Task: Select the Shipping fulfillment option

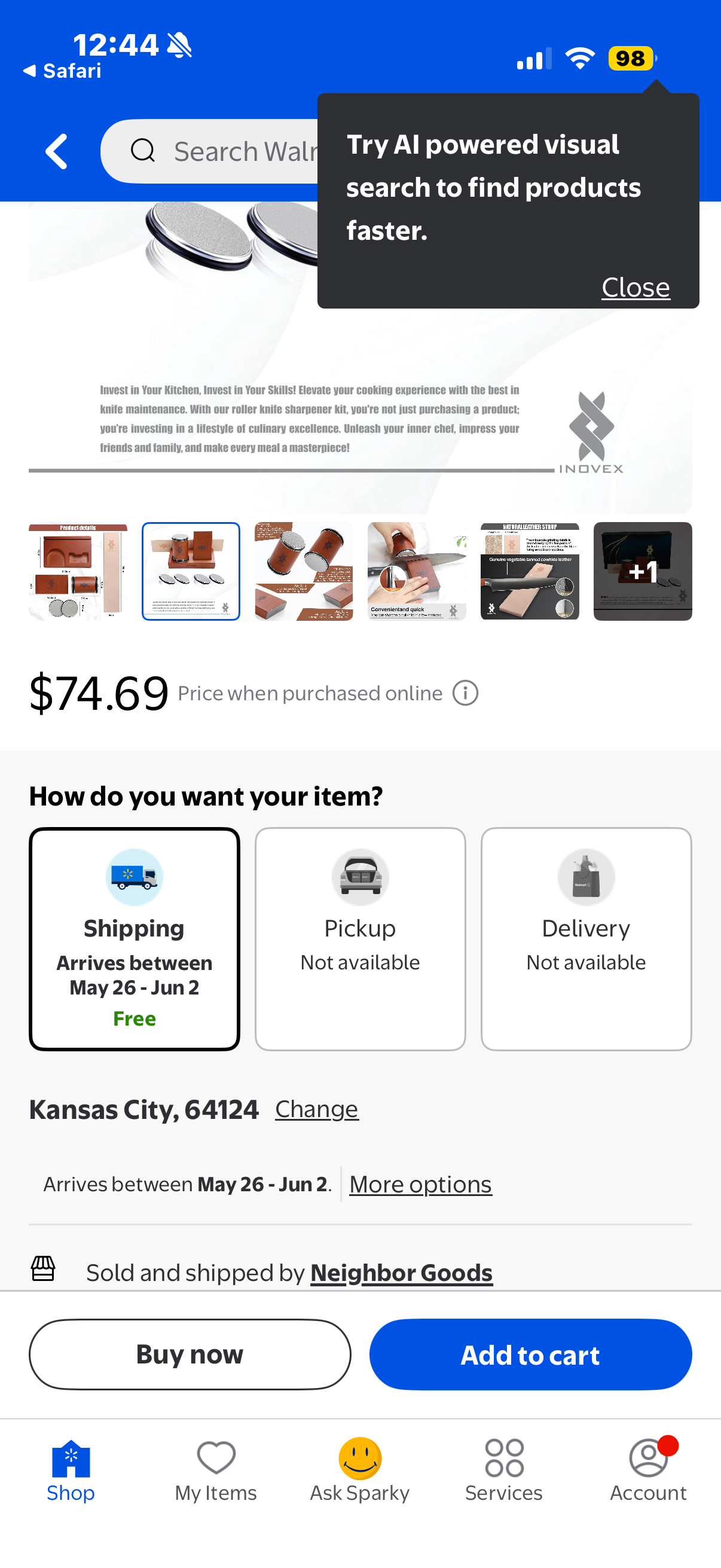Action: (x=135, y=939)
